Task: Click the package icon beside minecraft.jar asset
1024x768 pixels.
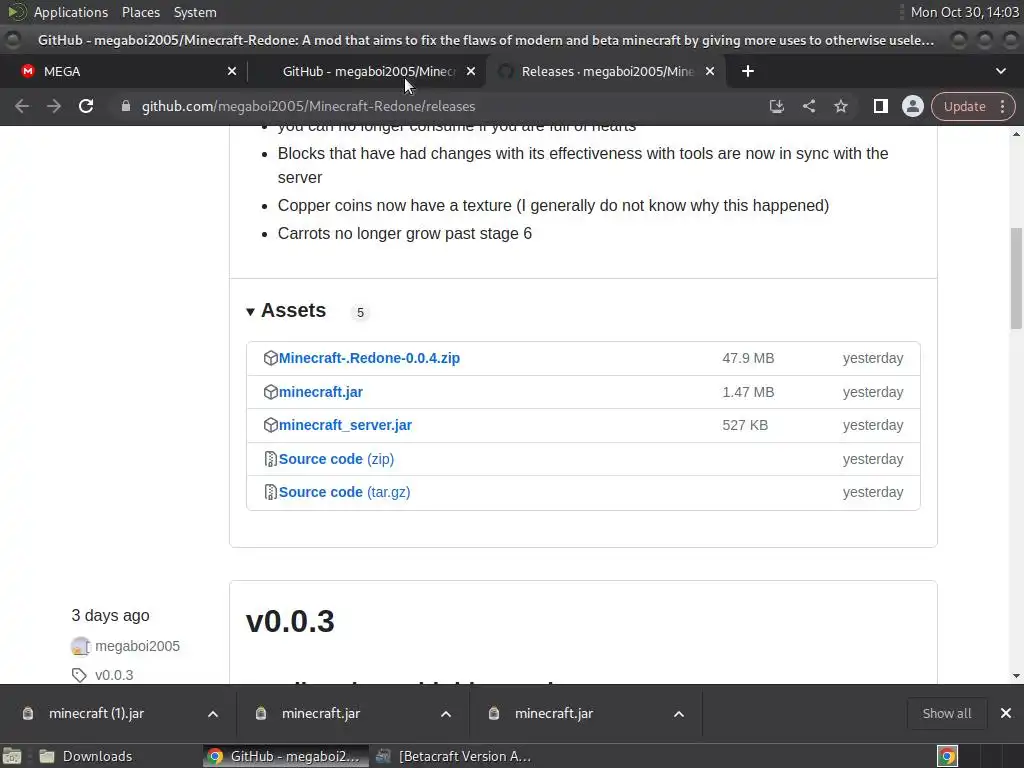Action: click(x=270, y=392)
